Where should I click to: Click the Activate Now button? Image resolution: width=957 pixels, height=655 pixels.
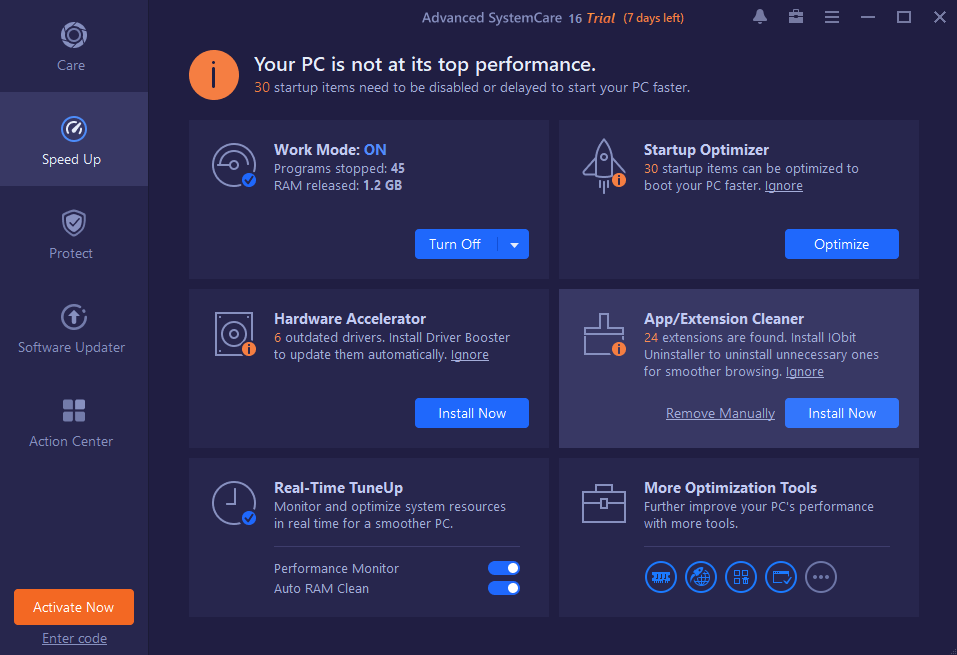tap(74, 607)
